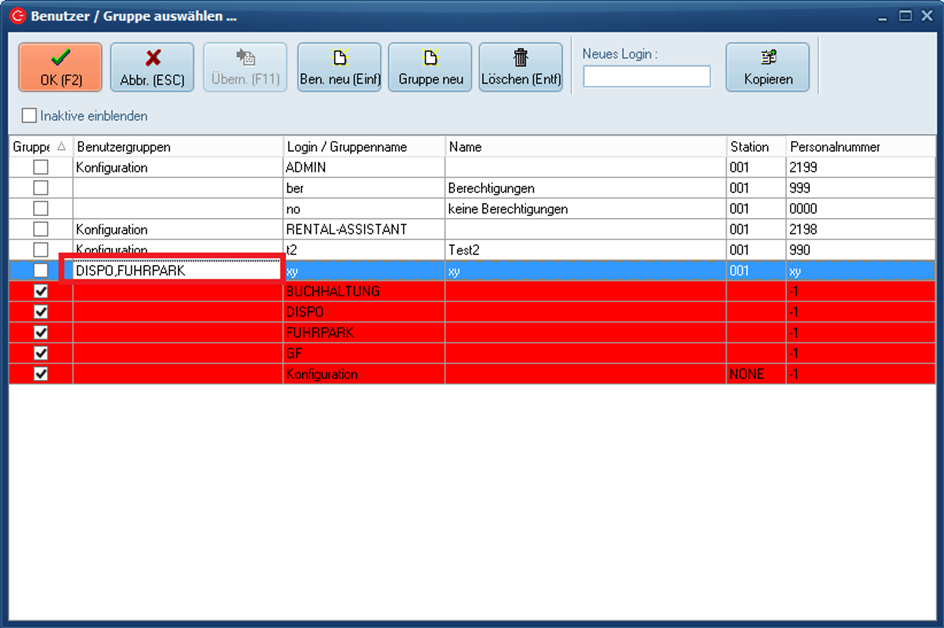The height and width of the screenshot is (628, 944).
Task: Check the Gruppe checkbox for ADMIN row
Action: click(41, 167)
